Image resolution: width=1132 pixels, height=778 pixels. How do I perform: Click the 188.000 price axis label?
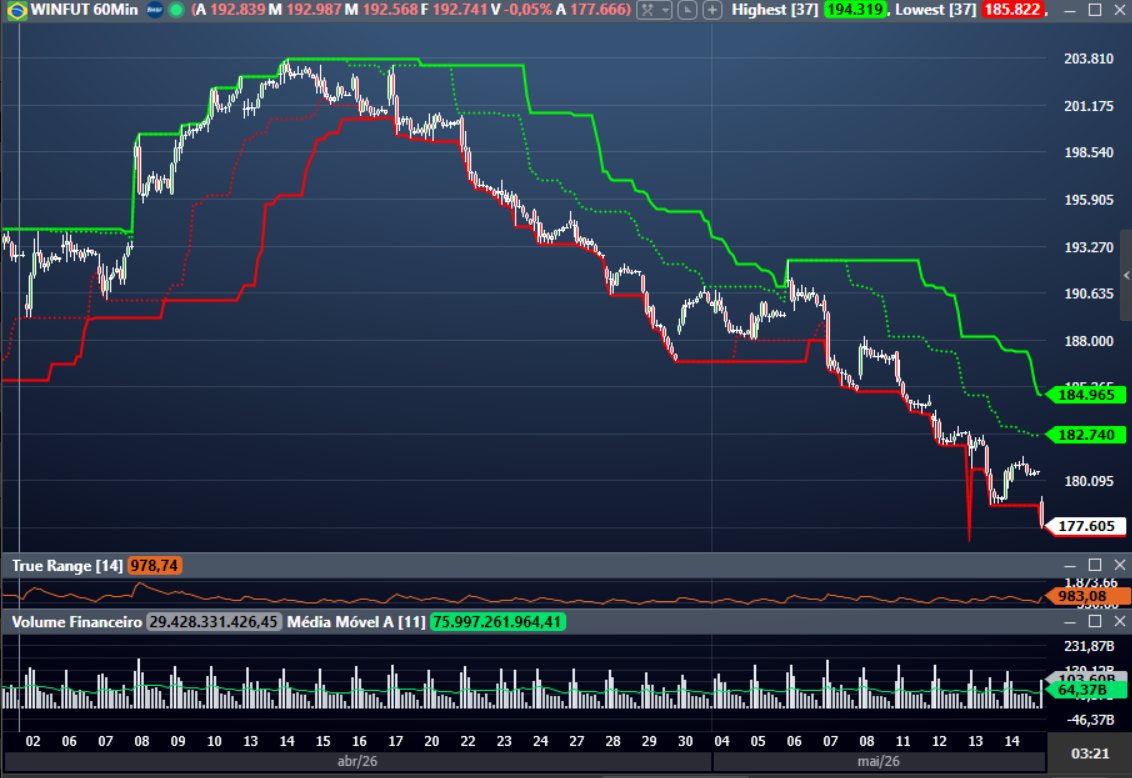coord(1089,341)
